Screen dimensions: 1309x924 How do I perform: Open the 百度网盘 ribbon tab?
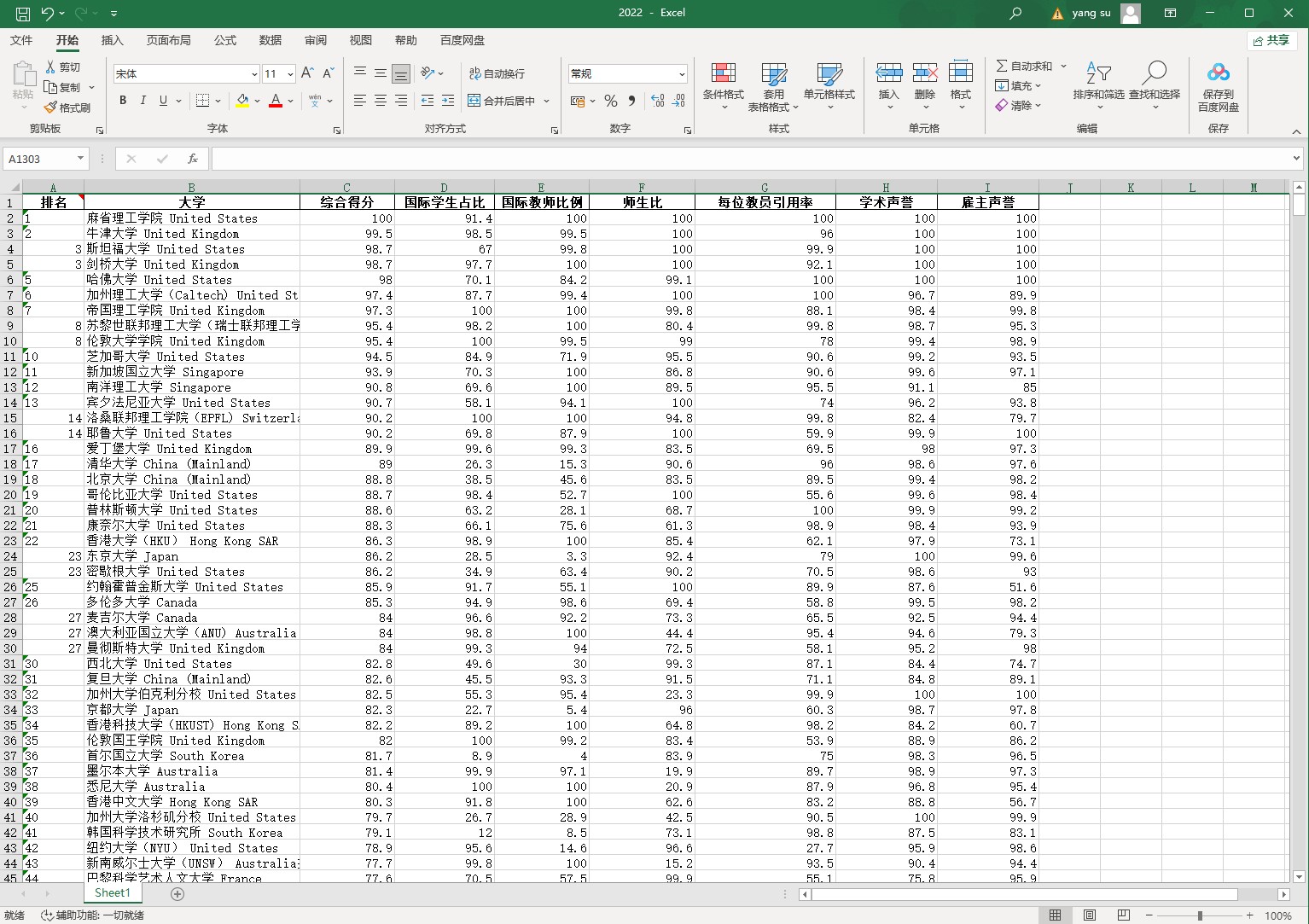[463, 40]
